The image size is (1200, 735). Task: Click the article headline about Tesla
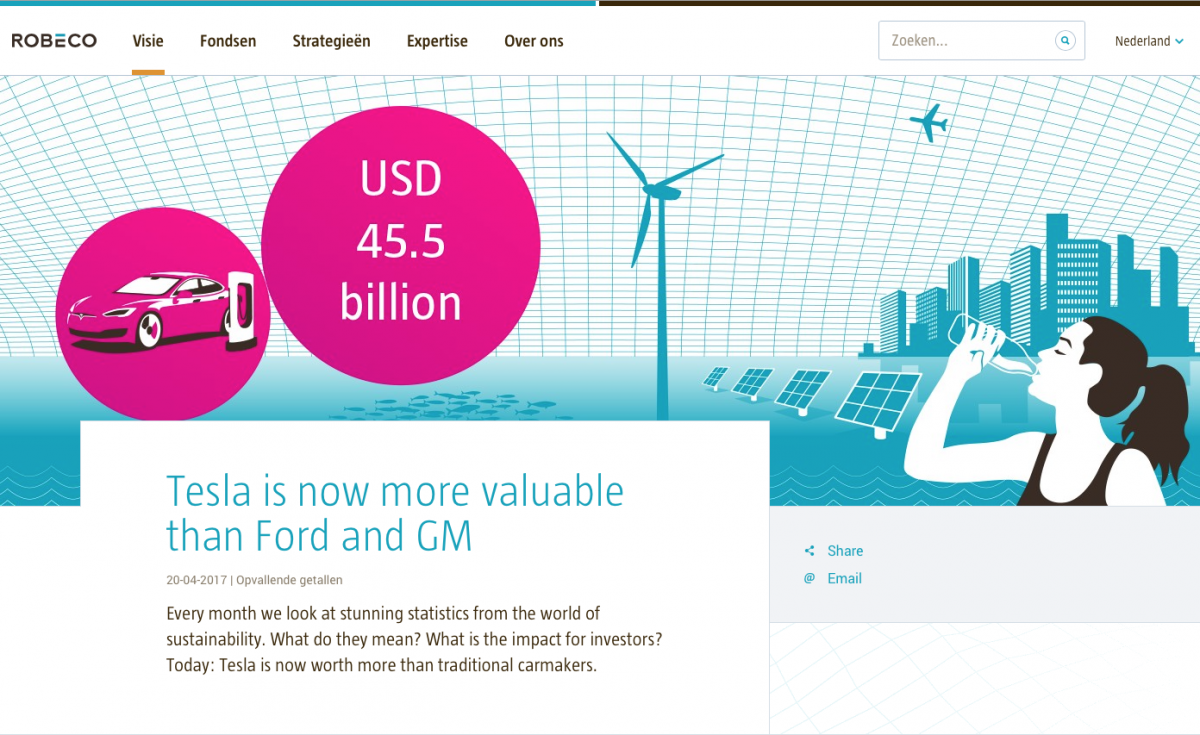[x=395, y=514]
